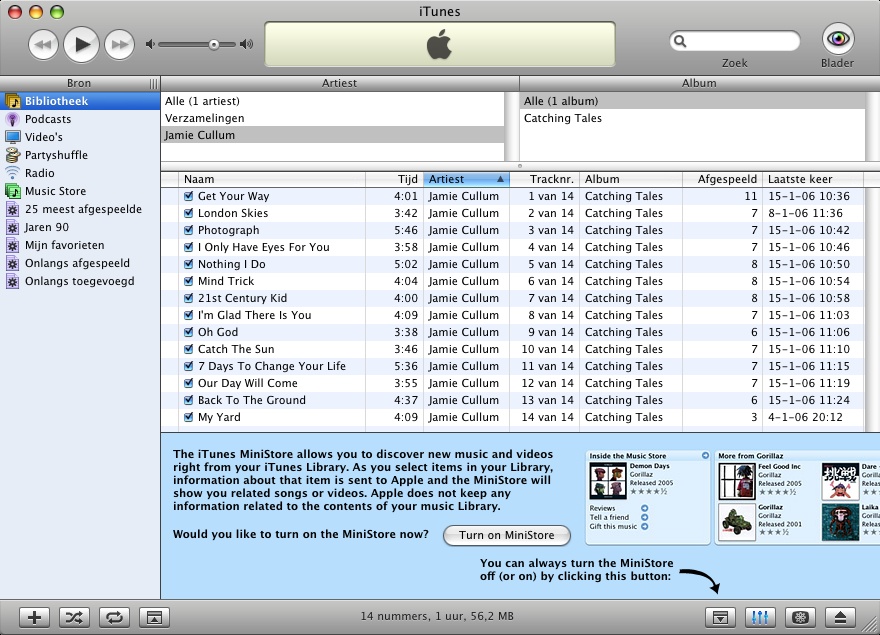Screen dimensions: 880x635
Task: Click Gift this music link
Action: coord(613,526)
